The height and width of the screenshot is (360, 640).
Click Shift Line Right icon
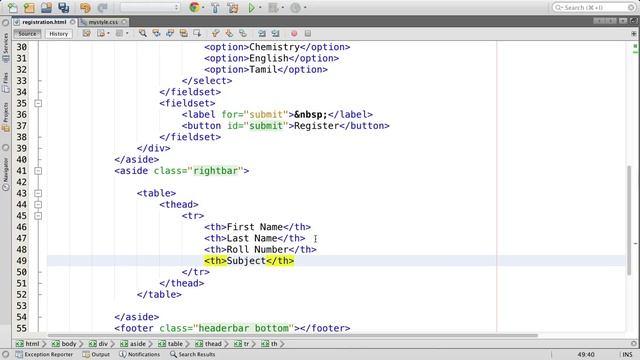(276, 33)
